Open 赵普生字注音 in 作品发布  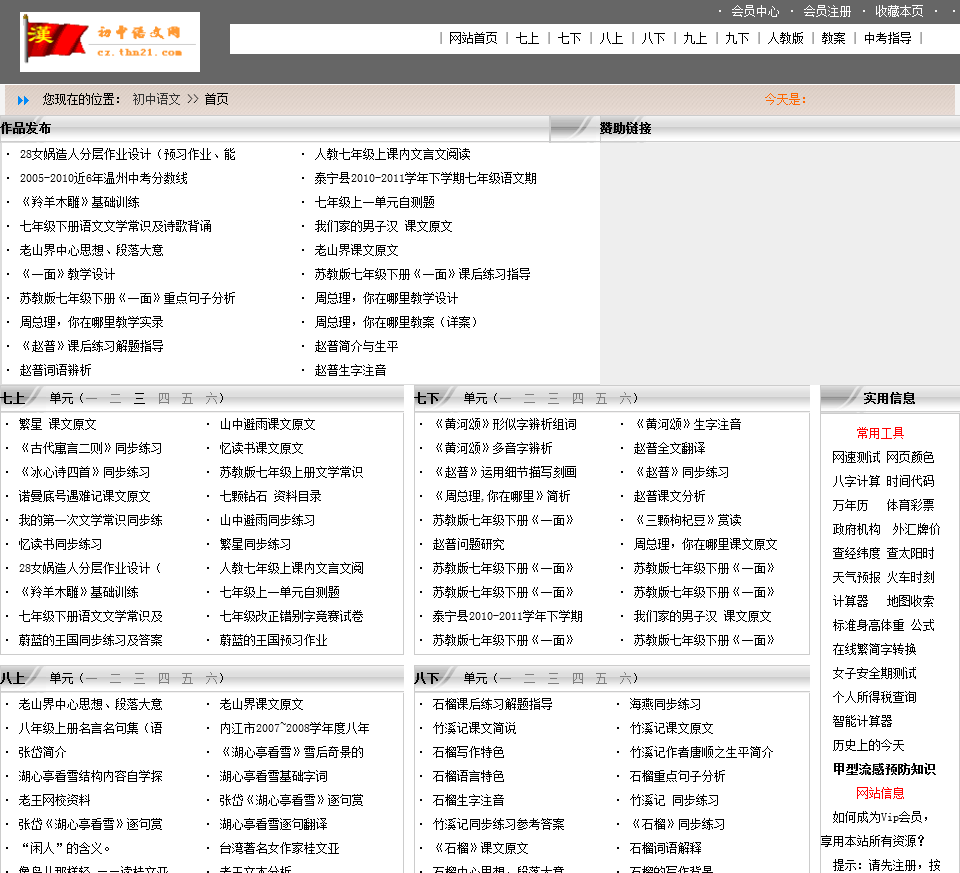click(350, 370)
